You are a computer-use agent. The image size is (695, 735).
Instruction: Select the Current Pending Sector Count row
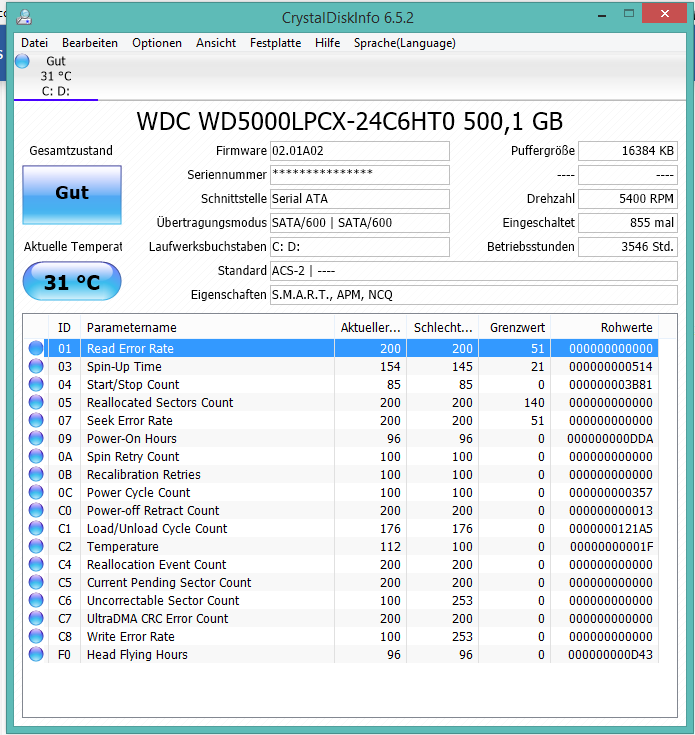(x=341, y=582)
